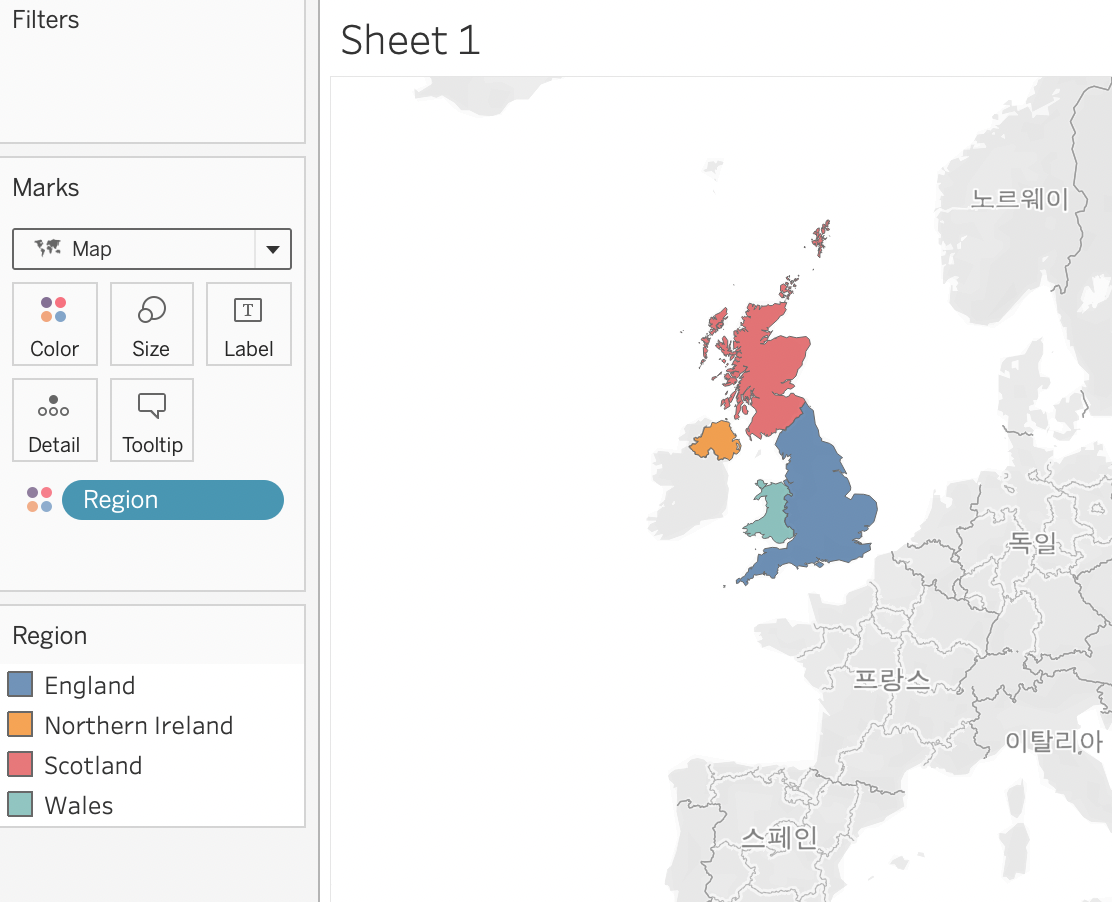Click the England blue legend swatch
1112x902 pixels.
pos(20,685)
